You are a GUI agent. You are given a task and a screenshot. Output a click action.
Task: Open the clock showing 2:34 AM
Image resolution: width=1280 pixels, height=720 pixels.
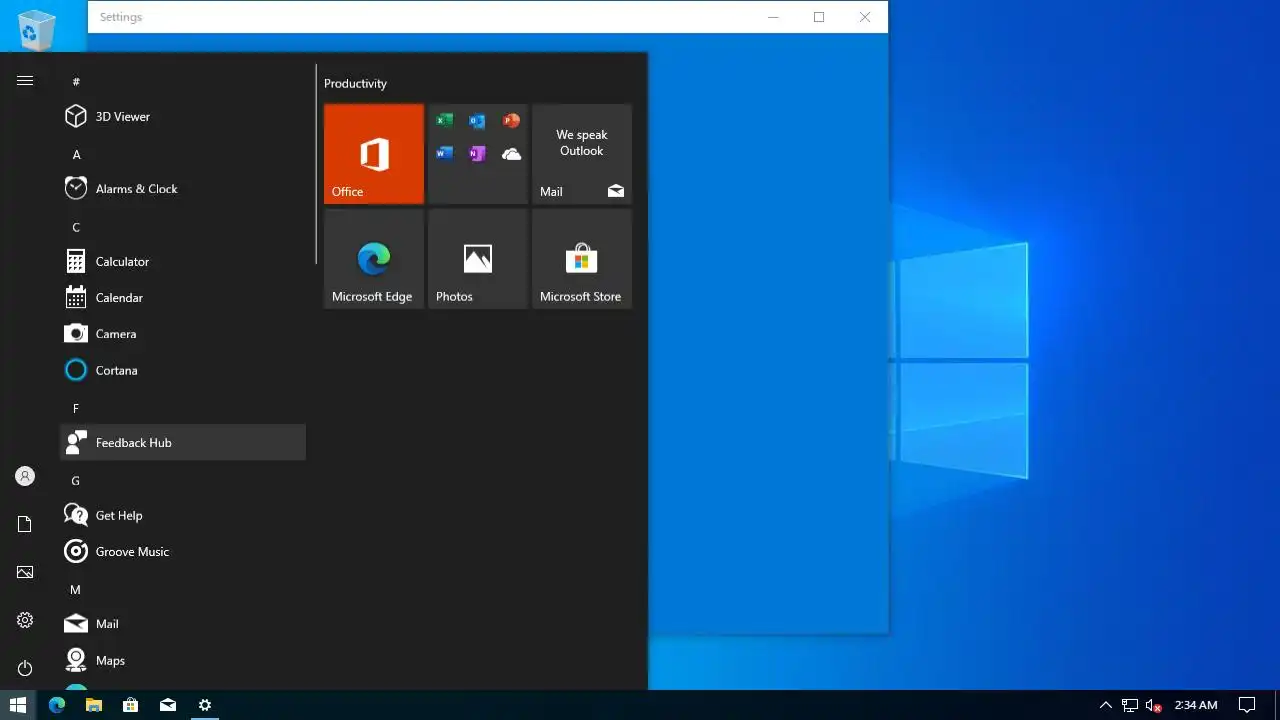[x=1195, y=705]
